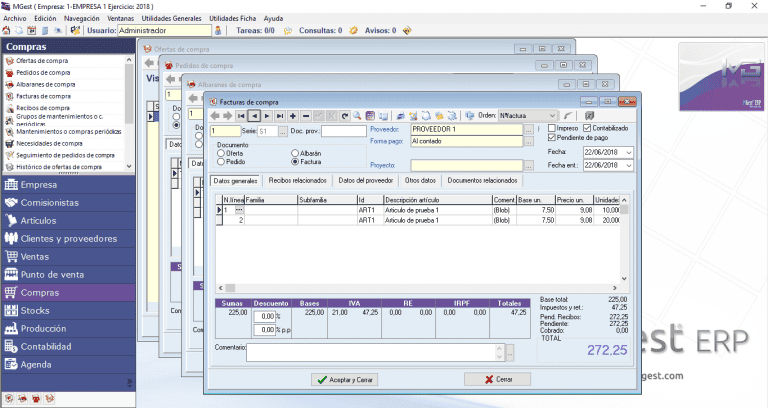Select the Albarán radio button

coord(295,153)
